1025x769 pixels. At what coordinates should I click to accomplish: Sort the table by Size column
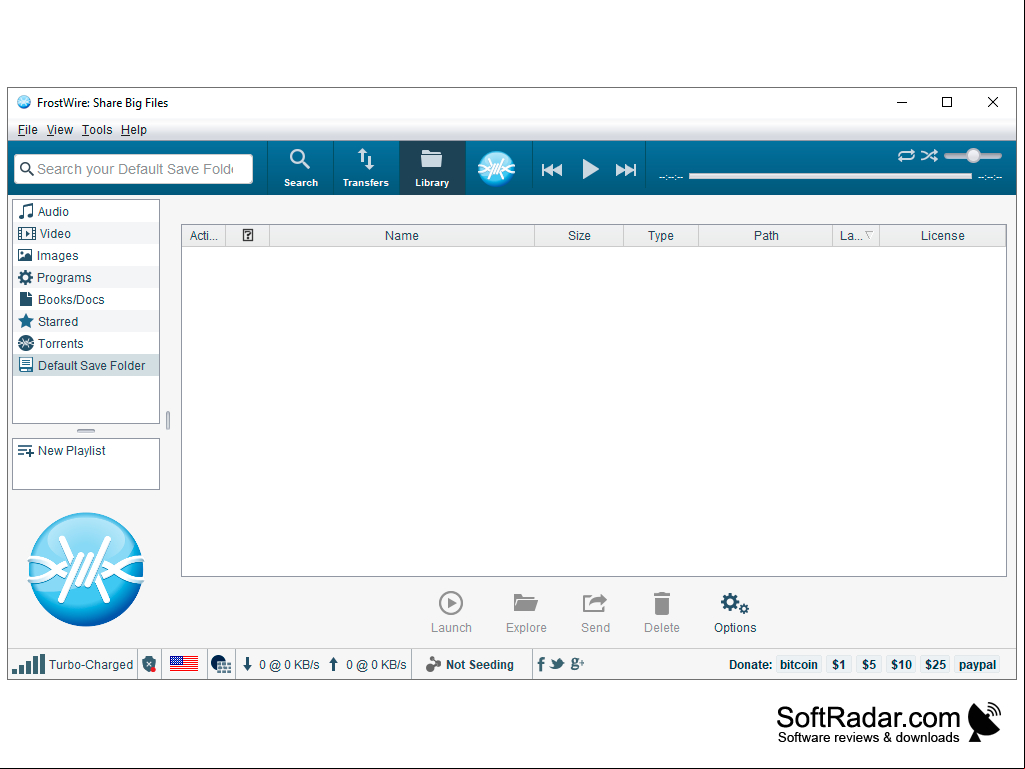point(579,235)
